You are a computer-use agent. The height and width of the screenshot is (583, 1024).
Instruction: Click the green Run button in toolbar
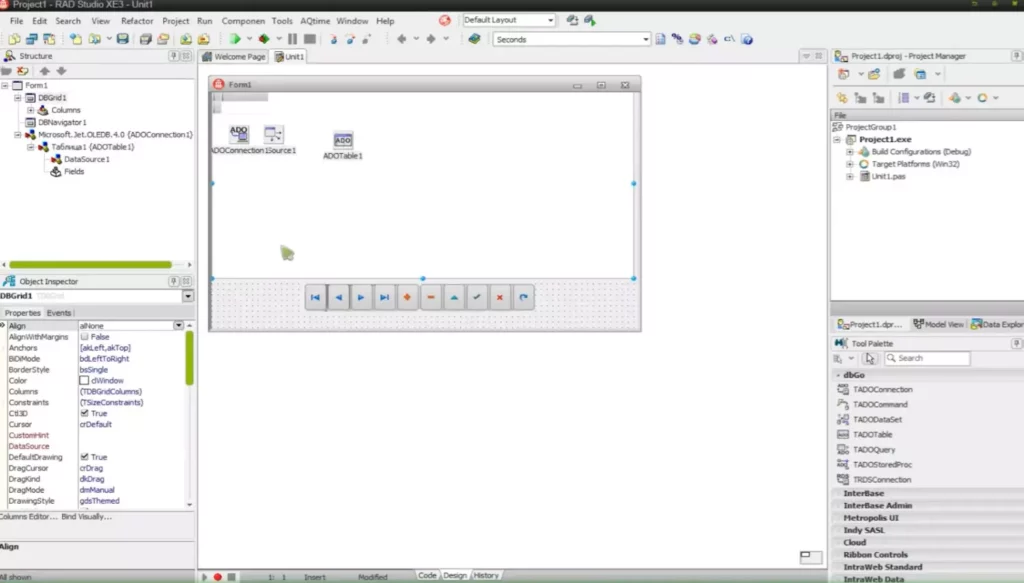tap(235, 39)
